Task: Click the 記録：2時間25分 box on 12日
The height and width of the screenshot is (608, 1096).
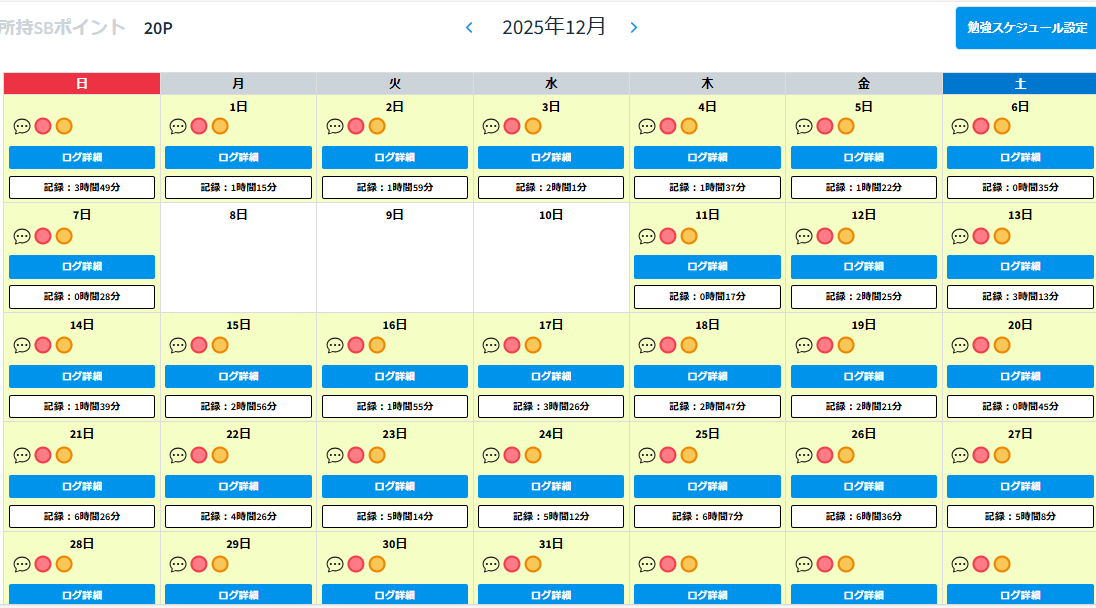Action: (x=864, y=297)
